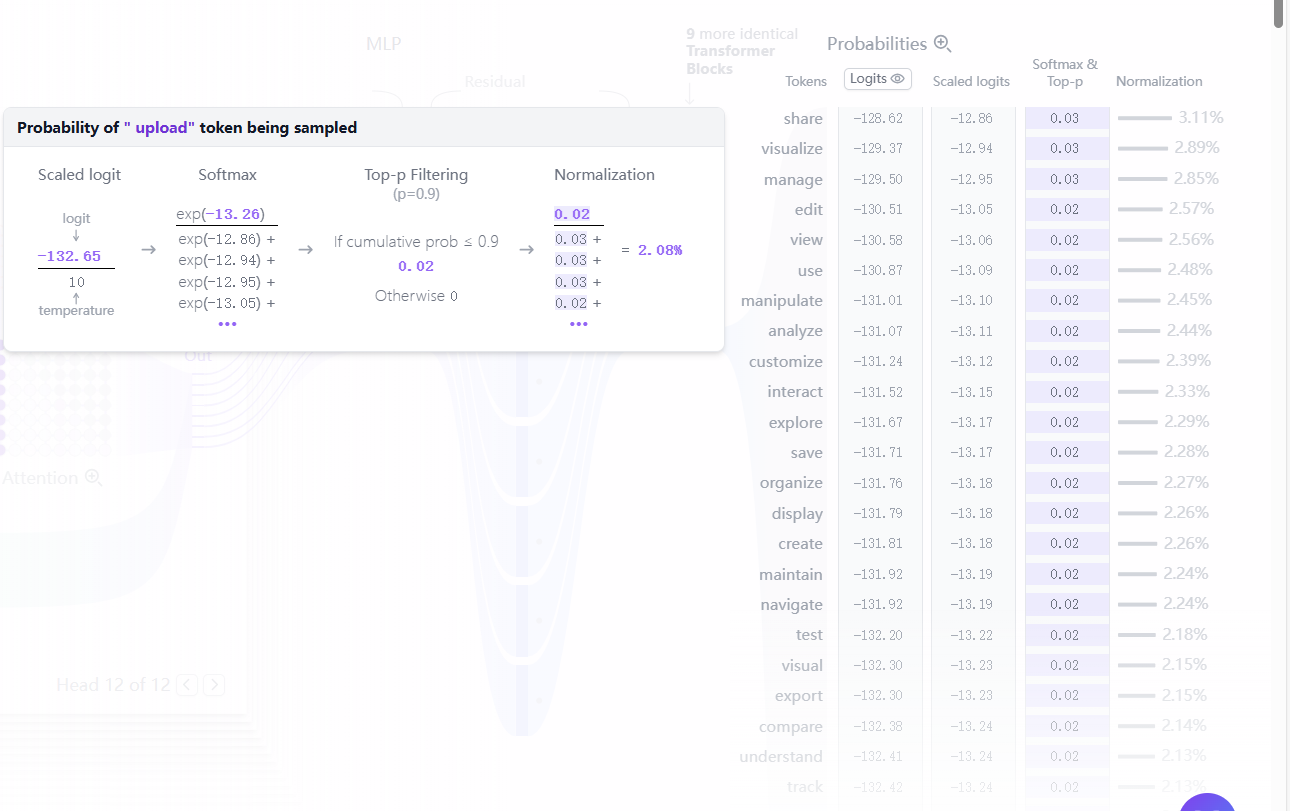Click the Probabilities heading
This screenshot has height=811, width=1290.
point(877,44)
